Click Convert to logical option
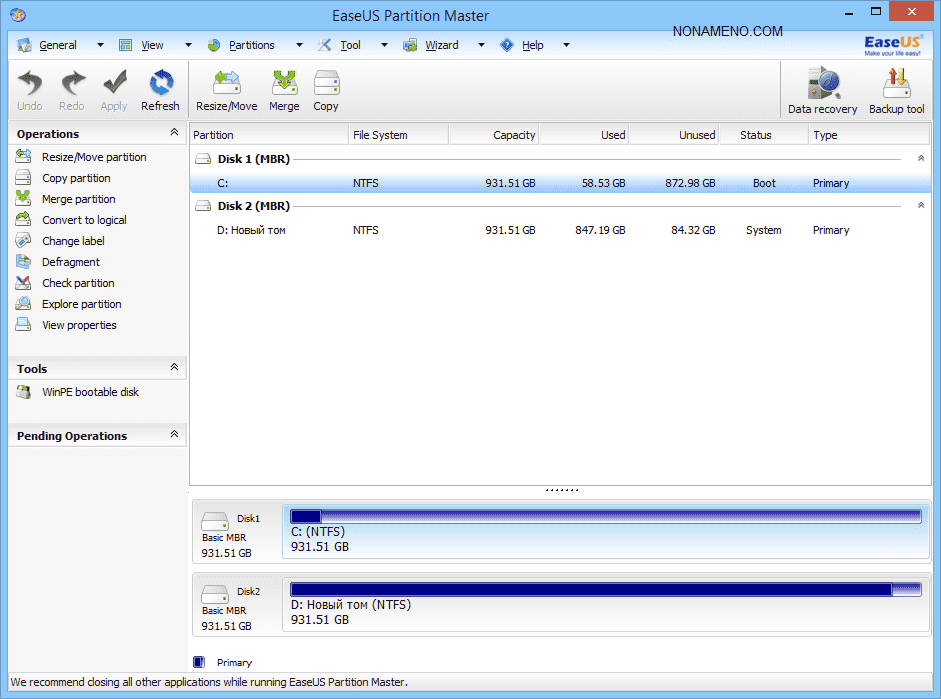The image size is (941, 699). [84, 220]
